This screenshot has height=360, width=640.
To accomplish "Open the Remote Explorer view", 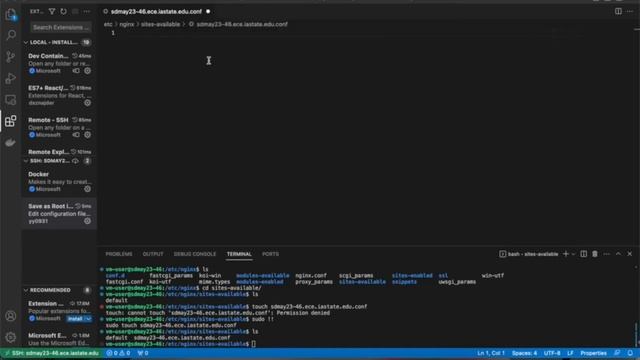I will [11, 100].
